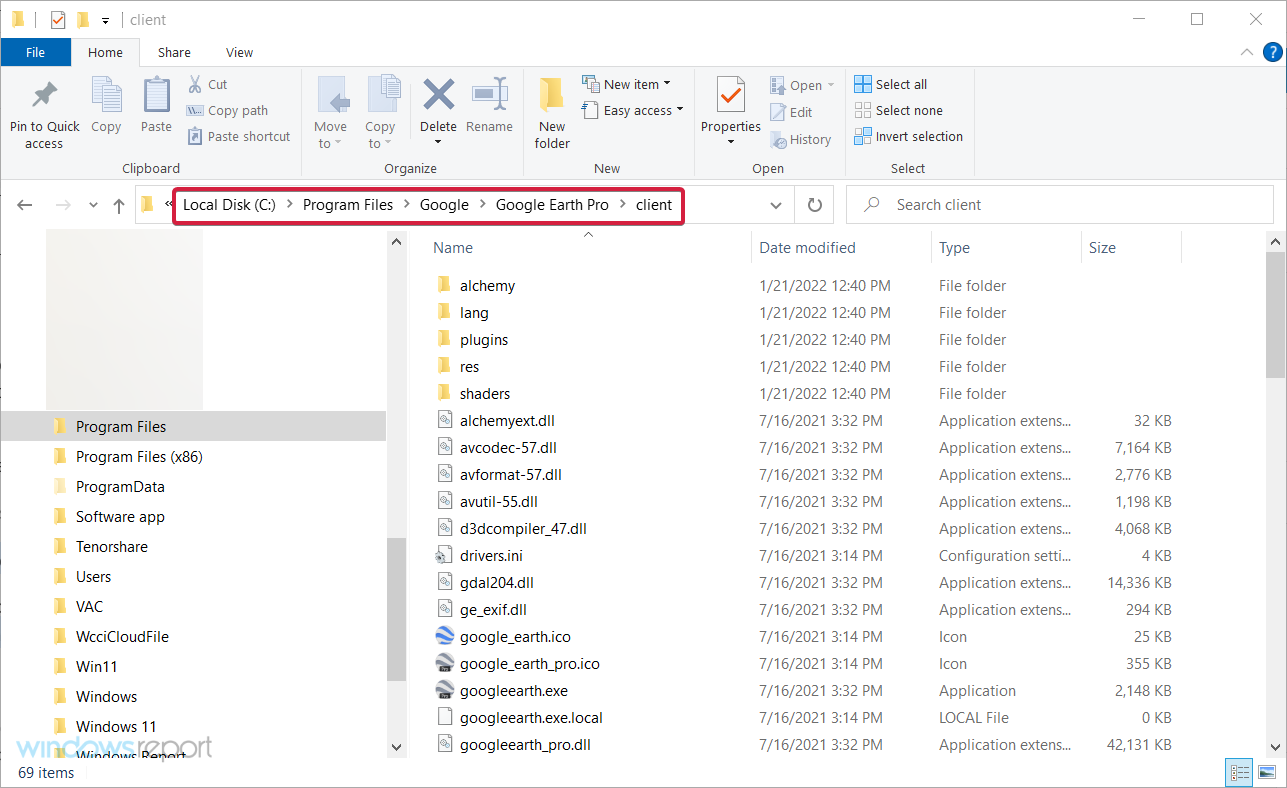The image size is (1287, 788).
Task: Click the Paste clipboard icon
Action: click(x=156, y=96)
